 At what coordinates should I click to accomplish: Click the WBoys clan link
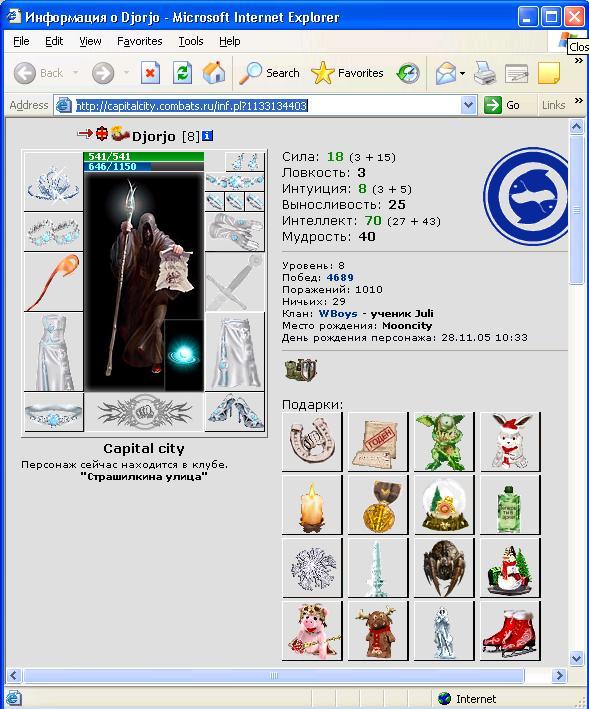338,313
